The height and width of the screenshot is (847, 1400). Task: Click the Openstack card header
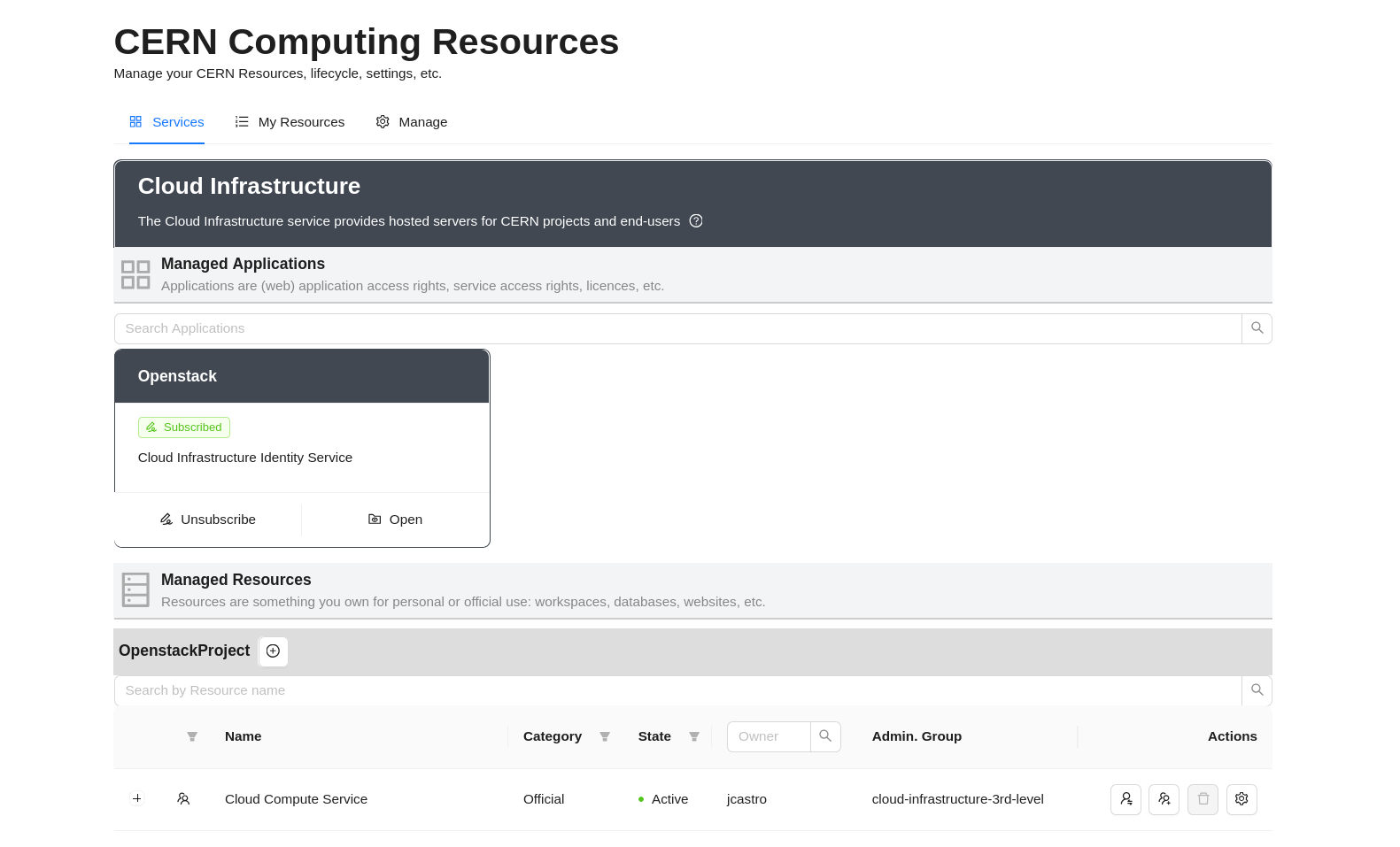click(x=302, y=376)
